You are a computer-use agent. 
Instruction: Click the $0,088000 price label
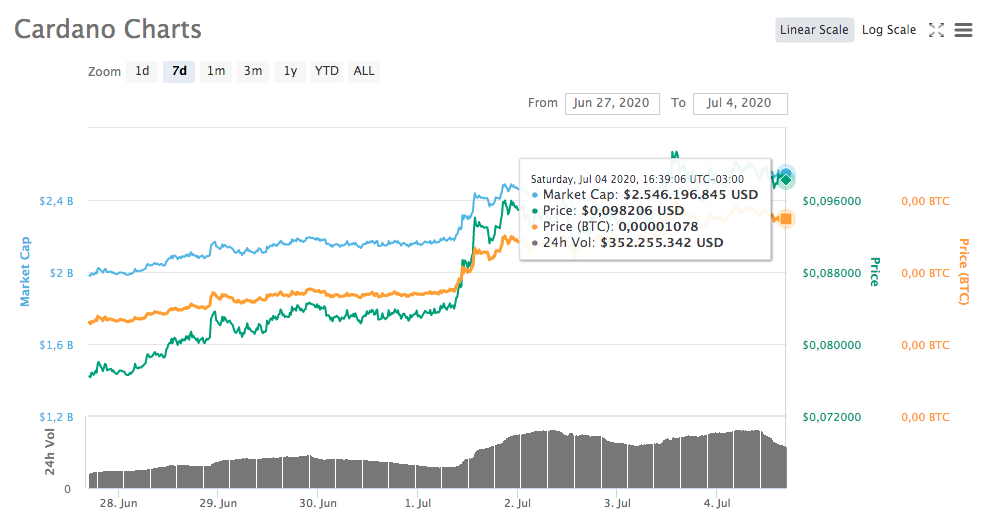click(832, 273)
